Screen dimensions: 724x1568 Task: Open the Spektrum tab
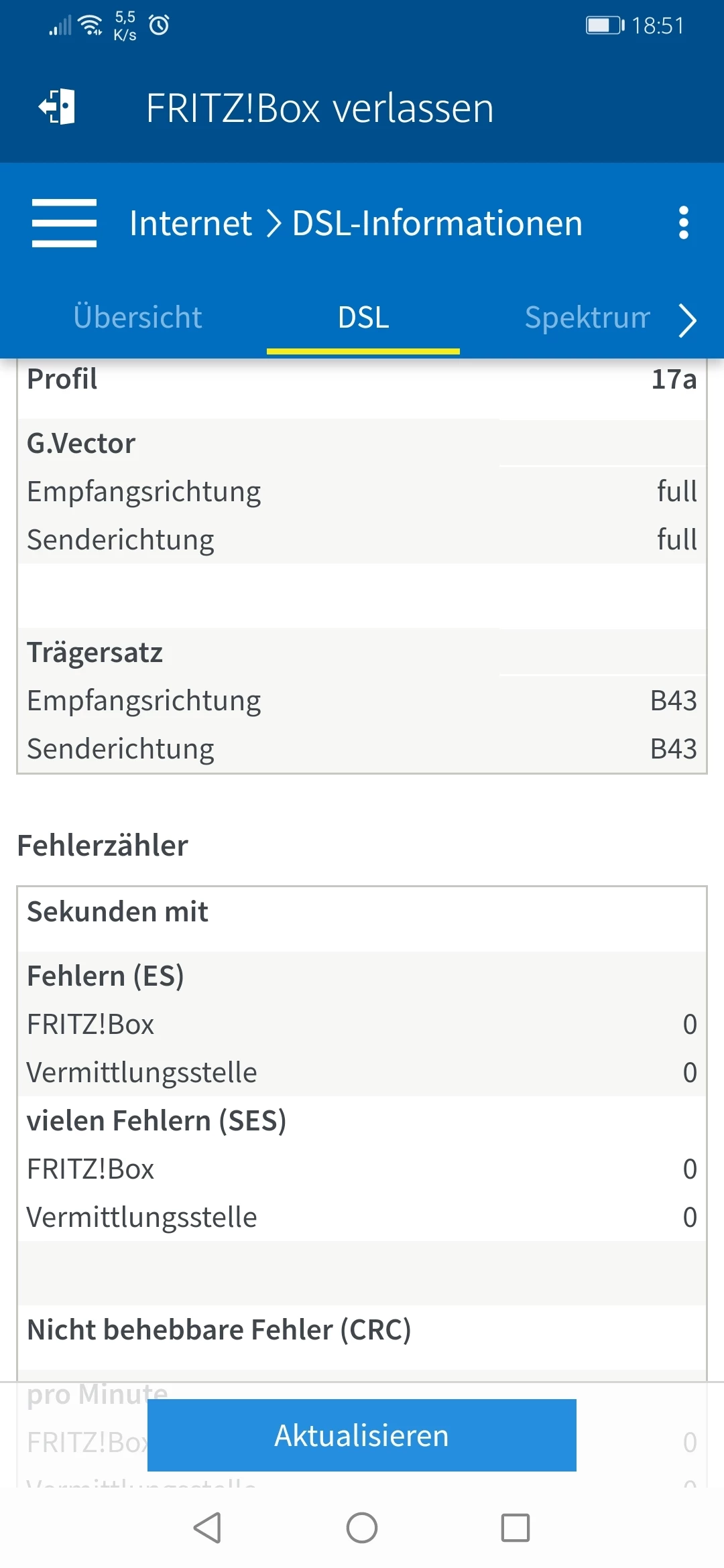point(587,318)
